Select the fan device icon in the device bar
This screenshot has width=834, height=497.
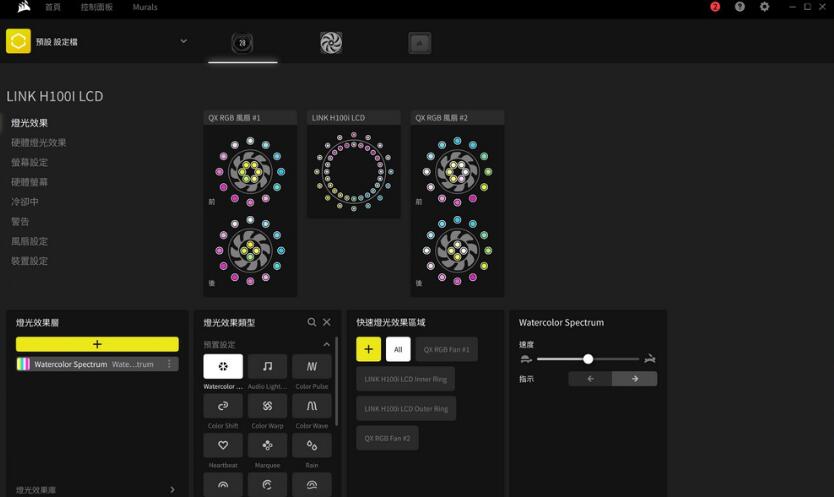point(331,43)
